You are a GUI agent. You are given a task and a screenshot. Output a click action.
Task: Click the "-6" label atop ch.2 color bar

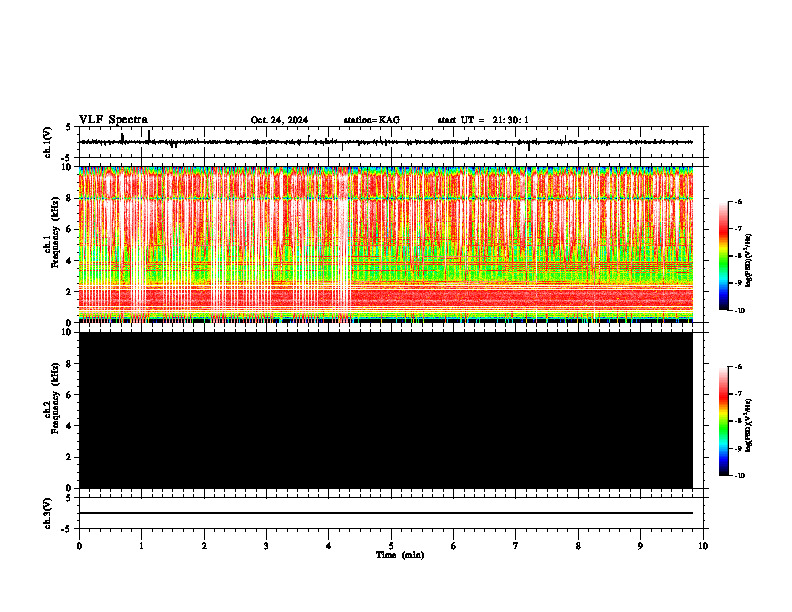(x=738, y=367)
